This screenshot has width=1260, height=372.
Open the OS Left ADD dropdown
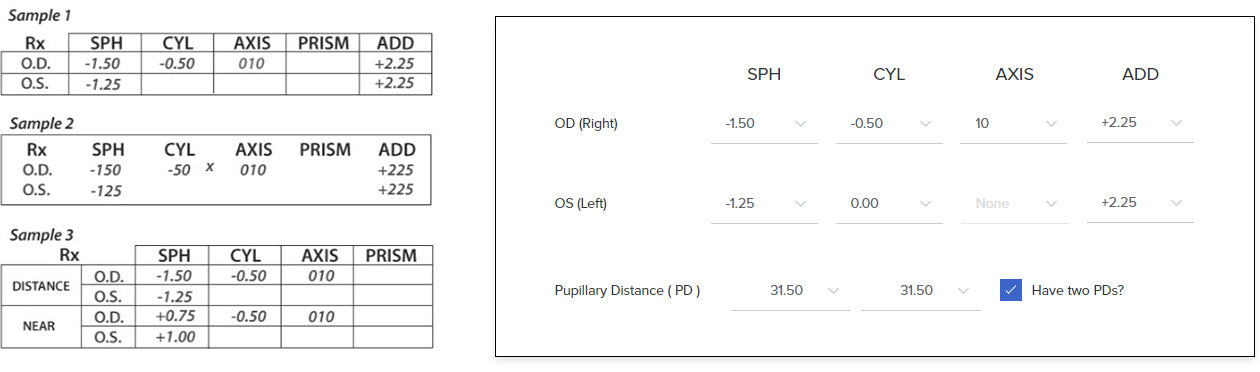(x=1140, y=203)
